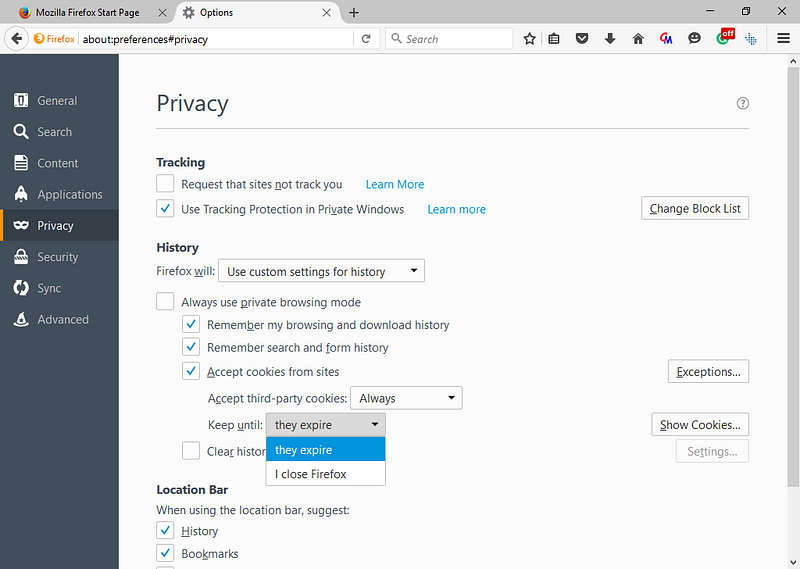
Task: Enable Request that sites not track you
Action: point(165,183)
